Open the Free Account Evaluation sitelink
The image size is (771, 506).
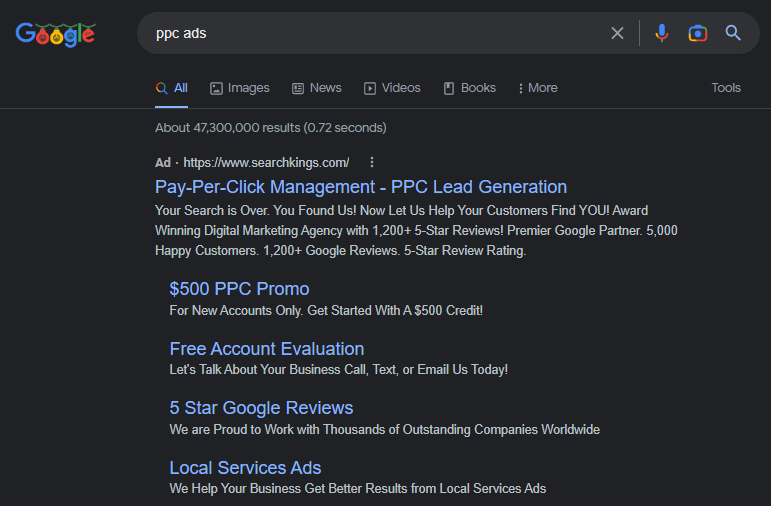267,349
